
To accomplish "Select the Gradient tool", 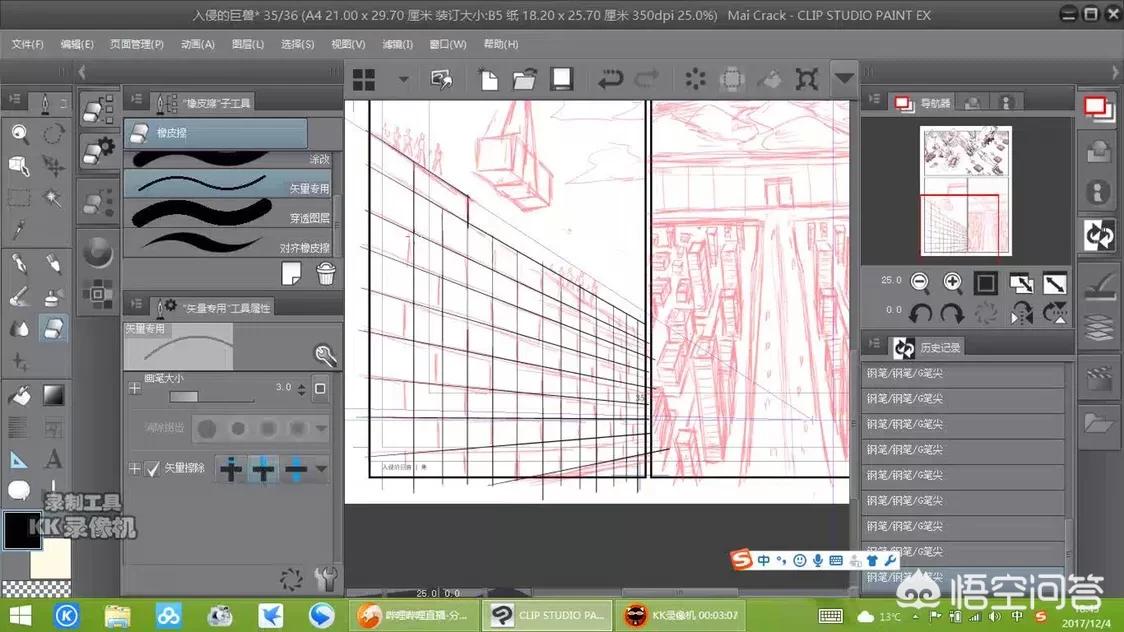I will (x=54, y=395).
